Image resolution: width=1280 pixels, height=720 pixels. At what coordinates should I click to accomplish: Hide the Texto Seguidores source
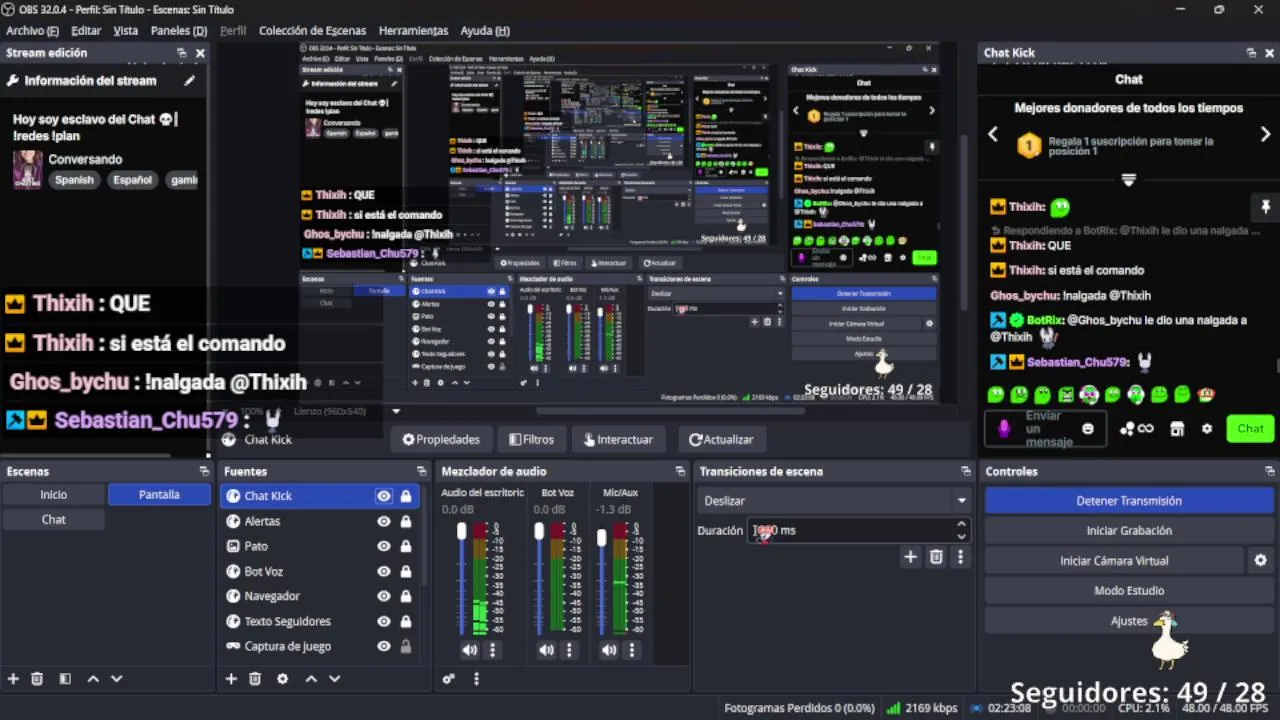[x=383, y=621]
